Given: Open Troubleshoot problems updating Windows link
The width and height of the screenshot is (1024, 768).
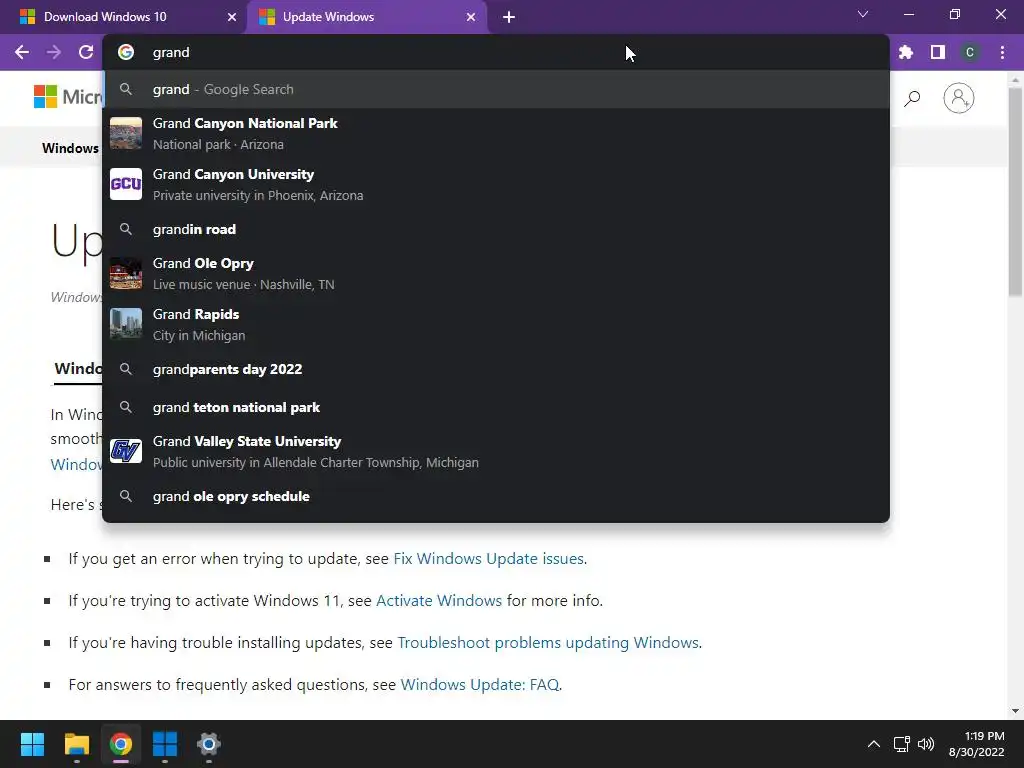Looking at the screenshot, I should coord(548,643).
